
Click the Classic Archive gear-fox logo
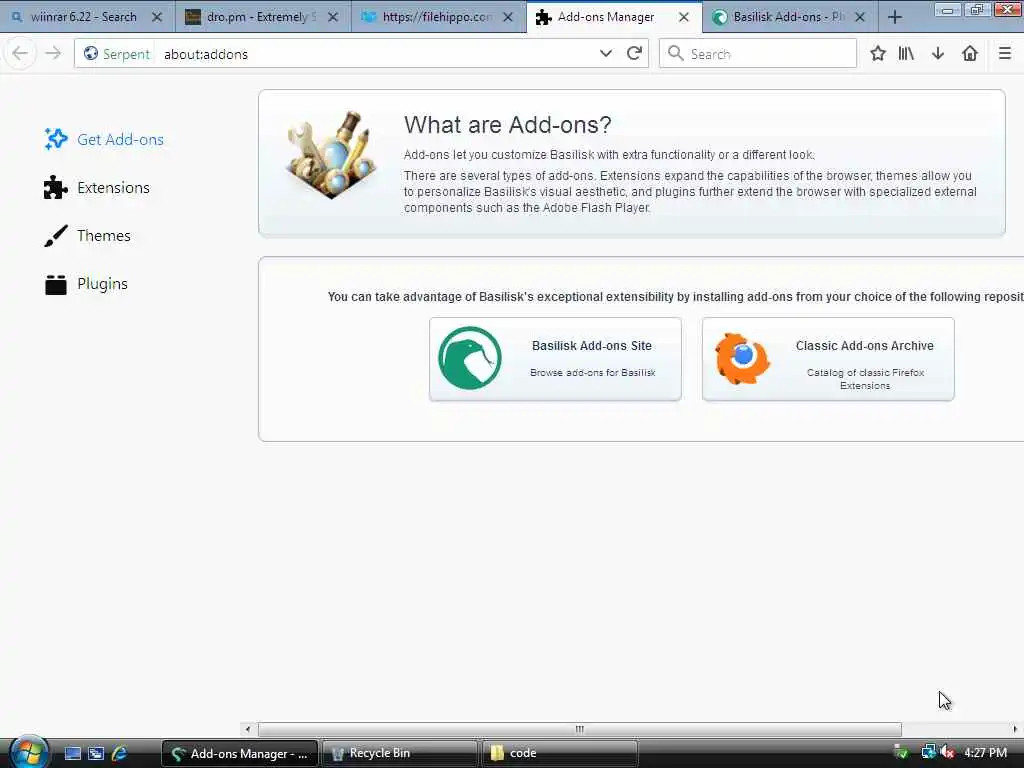coord(743,359)
